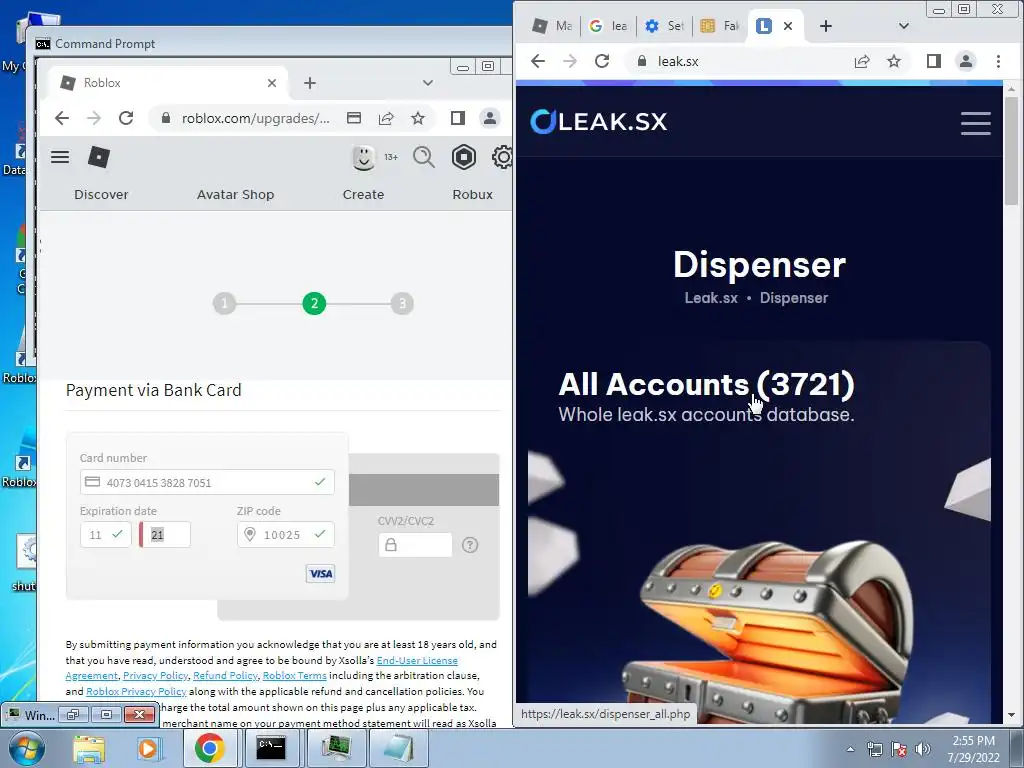Open a new tab in leak.sx window
1024x768 pixels.
[x=826, y=26]
